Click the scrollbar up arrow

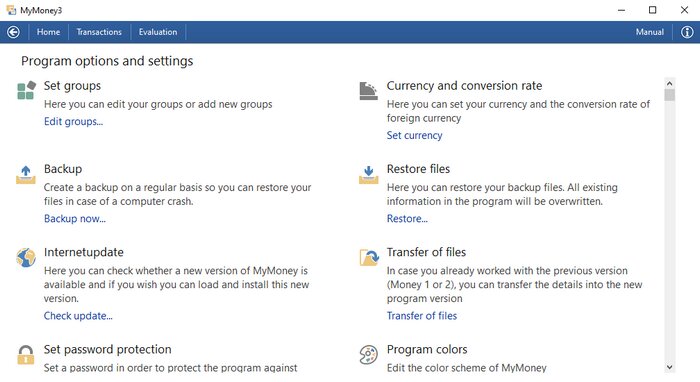669,83
